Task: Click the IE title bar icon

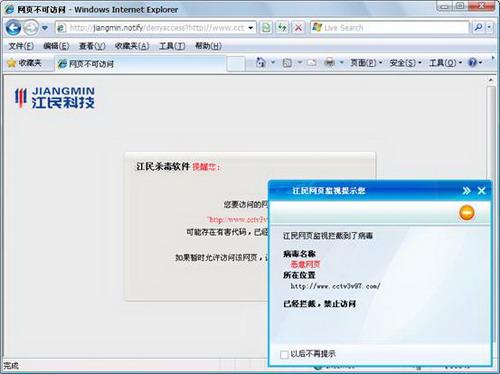Action: pos(9,9)
